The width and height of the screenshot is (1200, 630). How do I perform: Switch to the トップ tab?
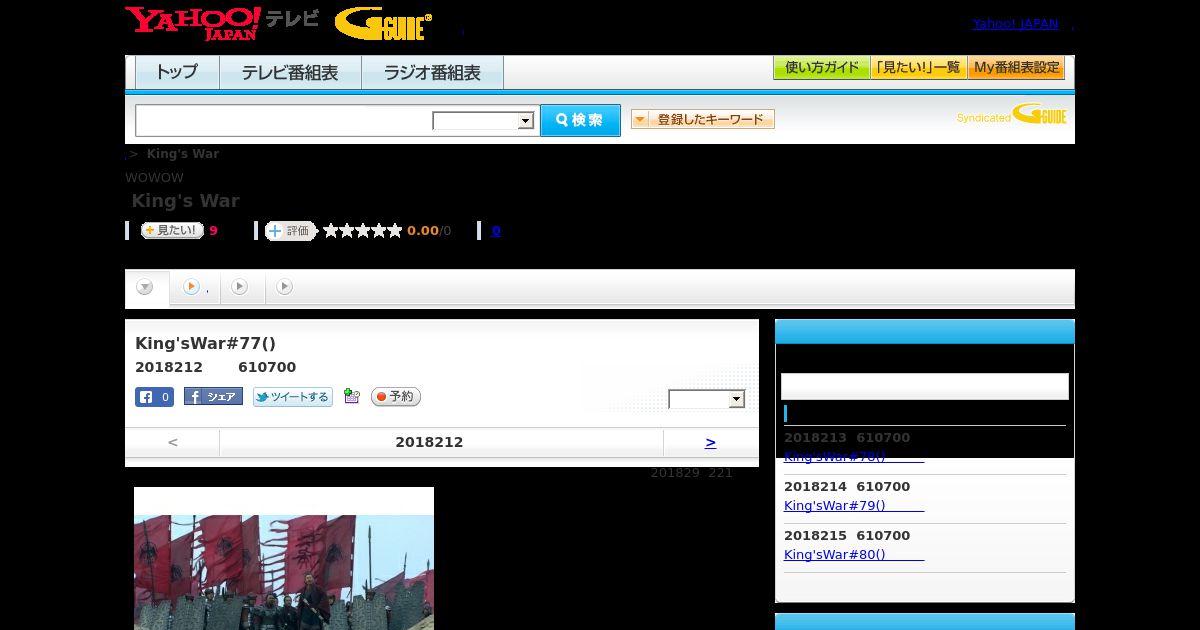pos(177,72)
